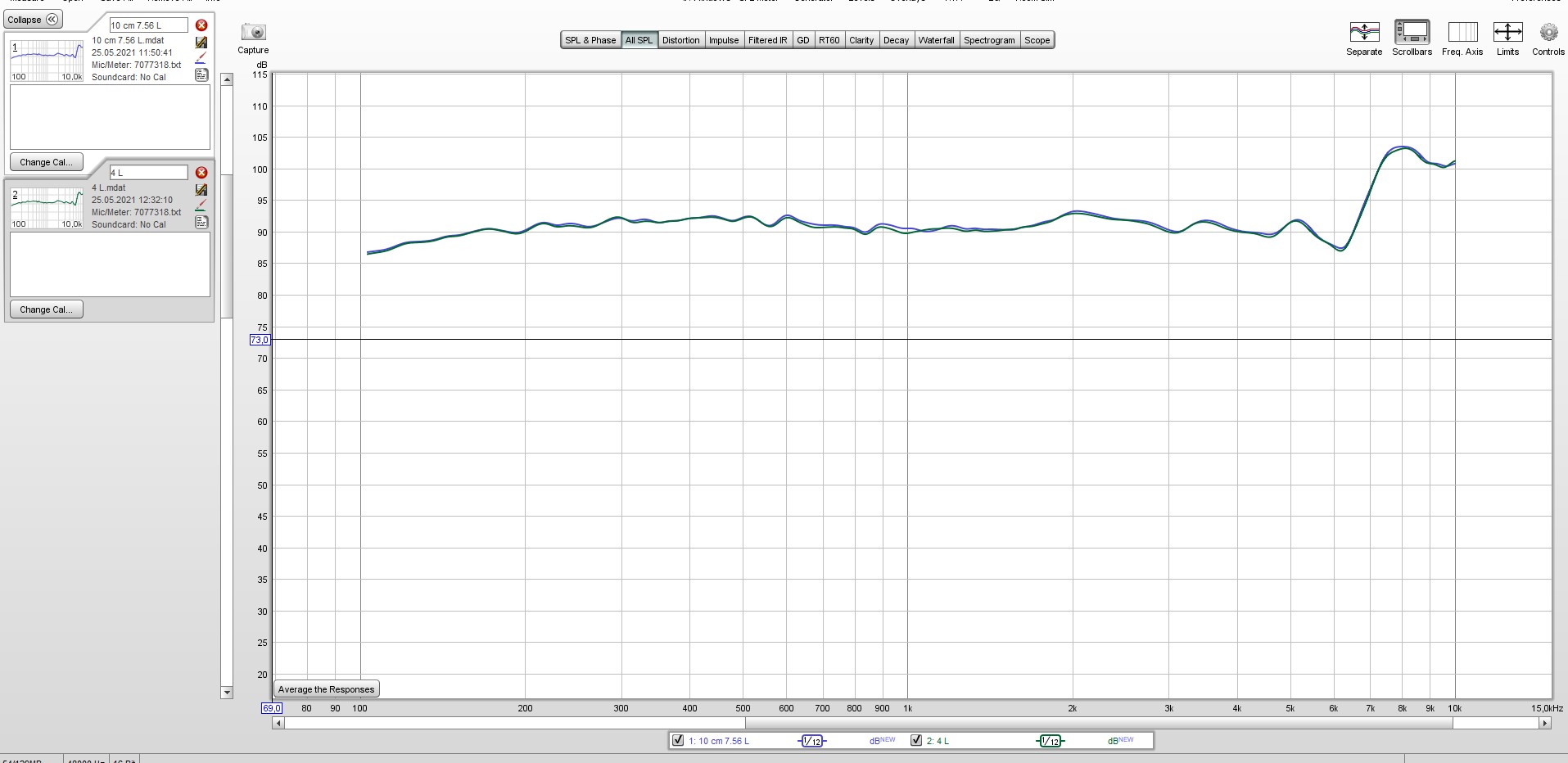Switch to the Clarity tab
Viewport: 1568px width, 763px height.
click(x=861, y=40)
